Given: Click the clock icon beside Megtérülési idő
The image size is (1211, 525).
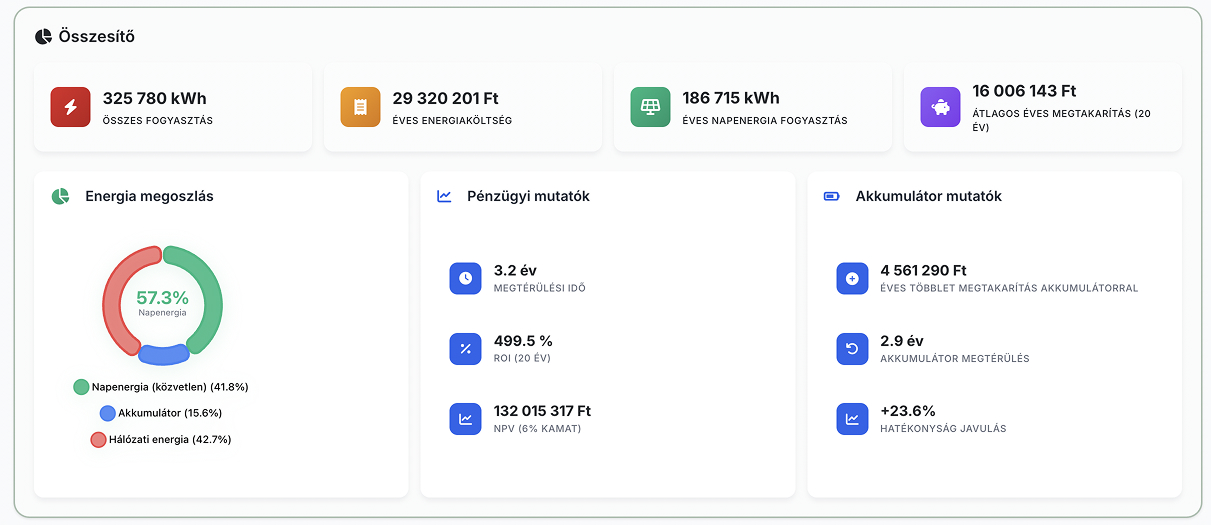Looking at the screenshot, I should click(465, 278).
